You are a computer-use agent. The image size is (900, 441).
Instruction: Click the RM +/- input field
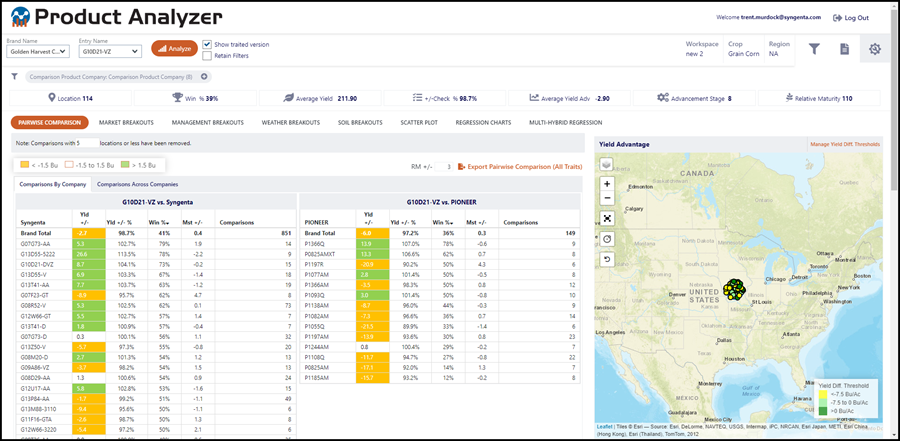pyautogui.click(x=443, y=167)
